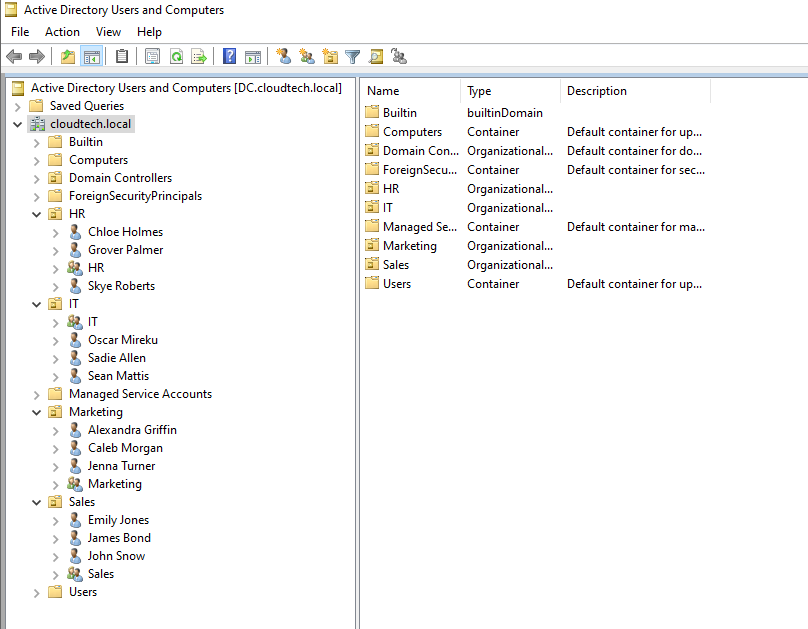Sort list by the Type column header
This screenshot has width=808, height=629.
click(509, 91)
